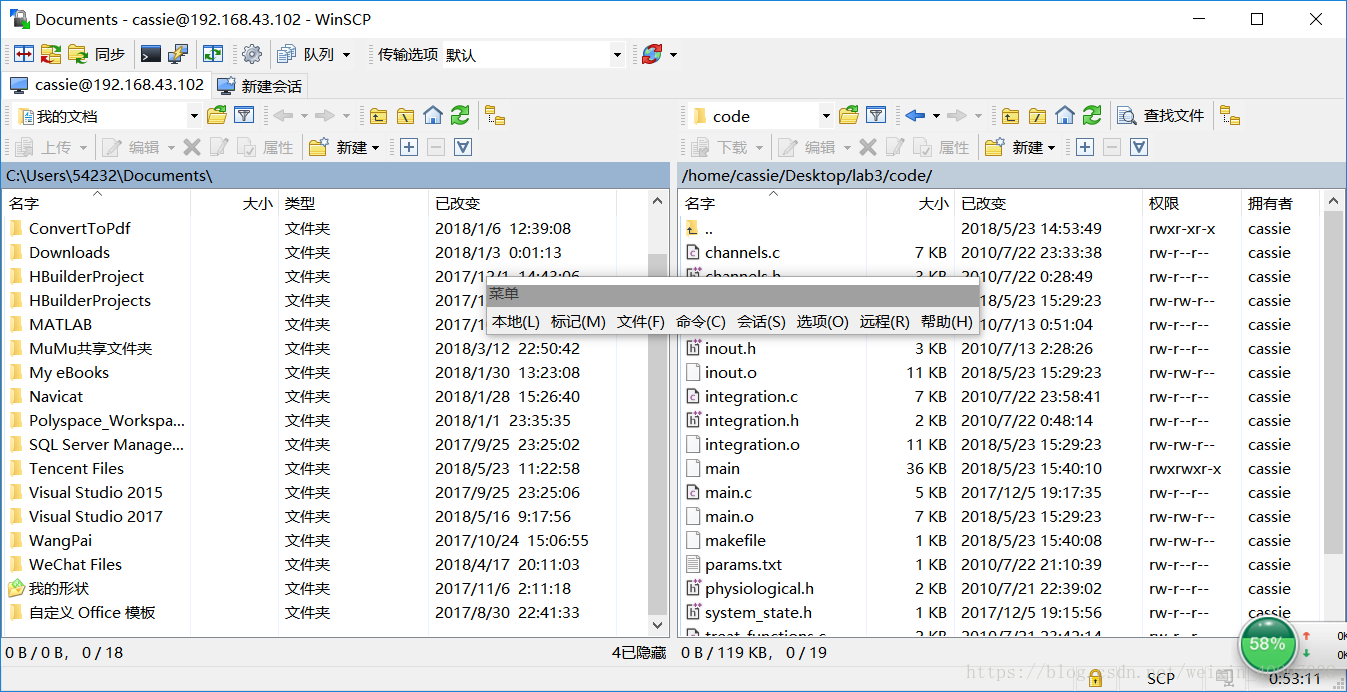Screen dimensions: 1347x692
Task: Toggle directory tree in remote panel
Action: [x=1230, y=116]
